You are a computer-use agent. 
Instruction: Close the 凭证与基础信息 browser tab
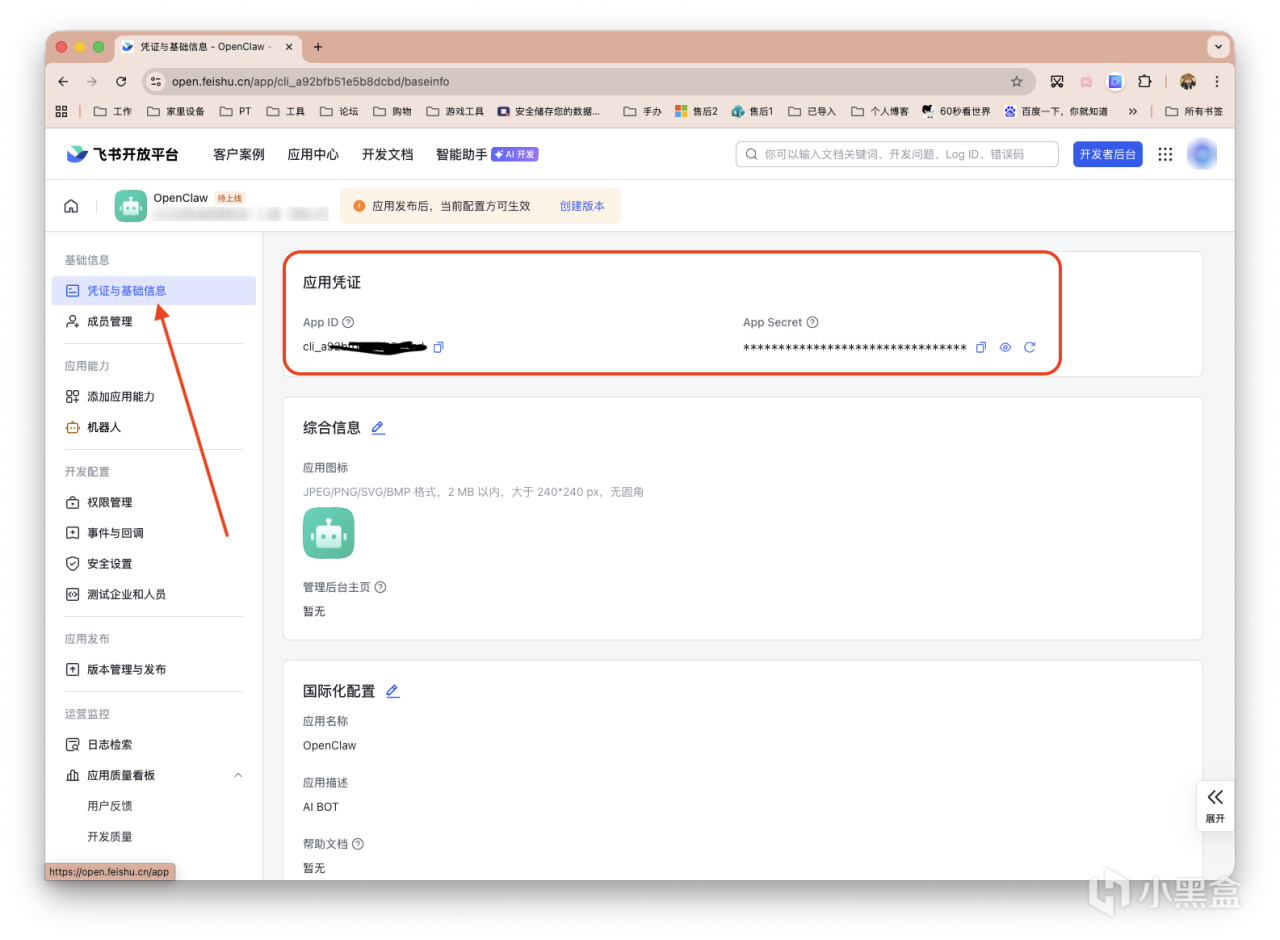click(290, 47)
